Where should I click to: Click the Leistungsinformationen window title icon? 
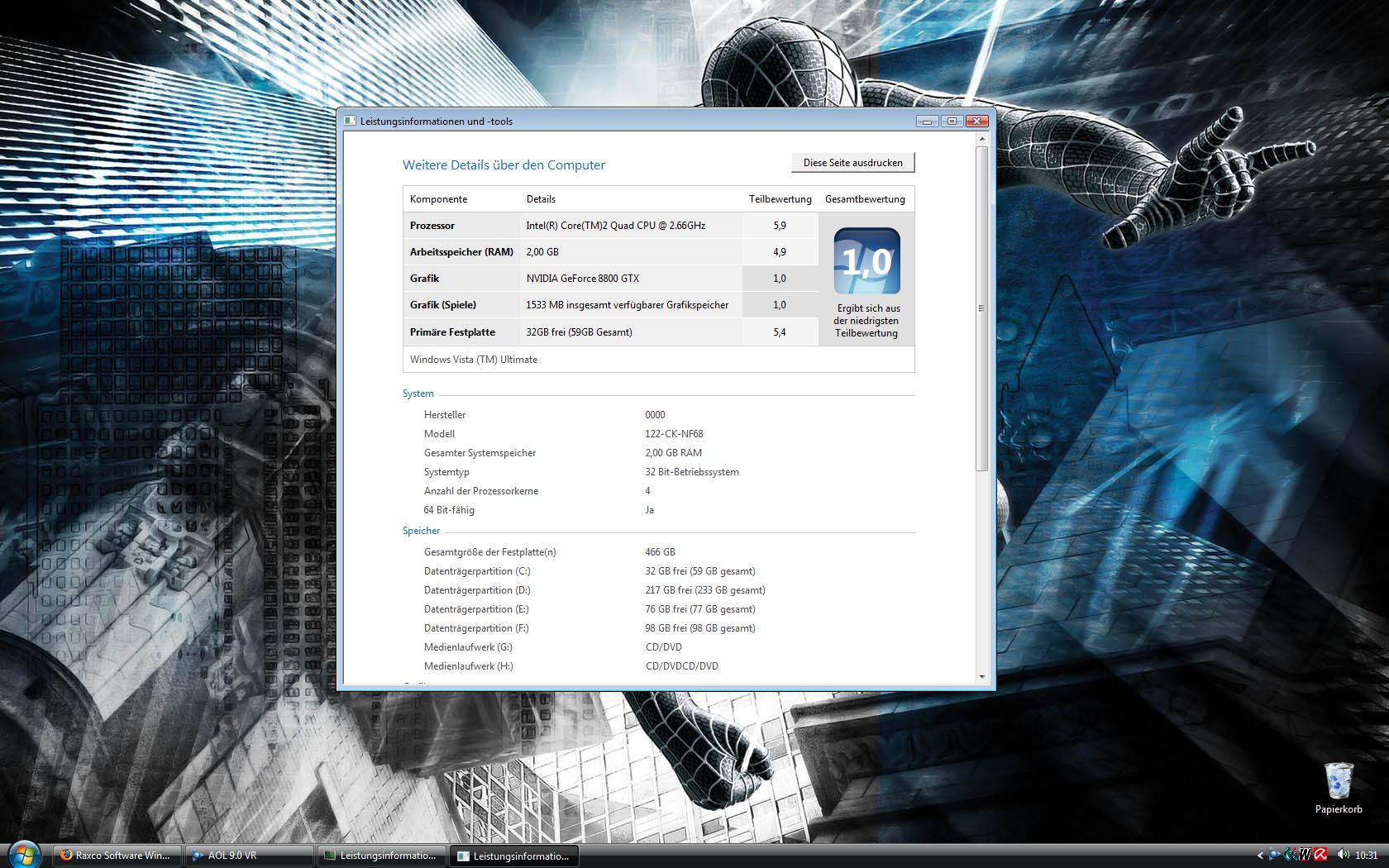point(350,121)
